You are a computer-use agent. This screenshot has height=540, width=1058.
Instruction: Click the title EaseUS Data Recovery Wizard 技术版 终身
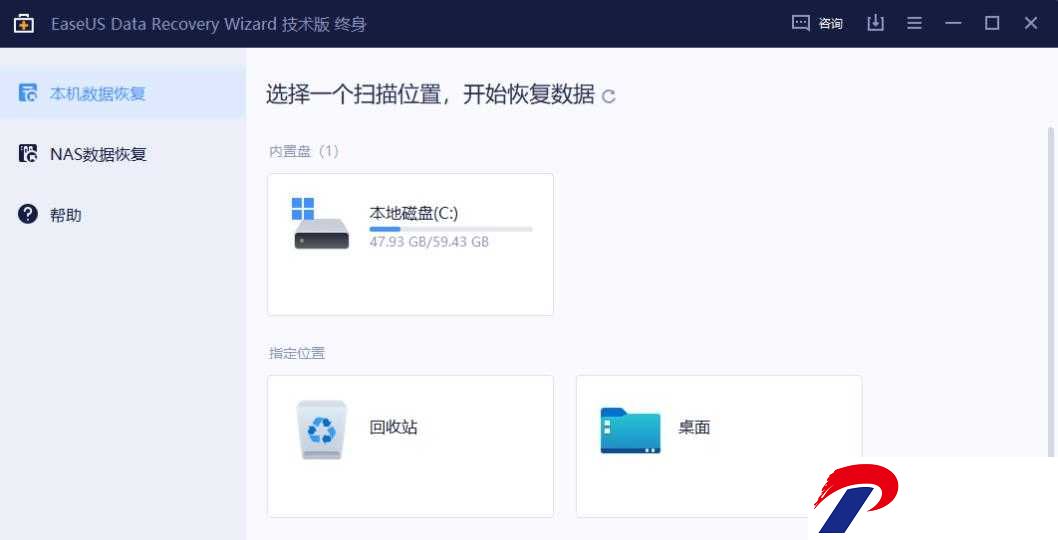click(208, 24)
